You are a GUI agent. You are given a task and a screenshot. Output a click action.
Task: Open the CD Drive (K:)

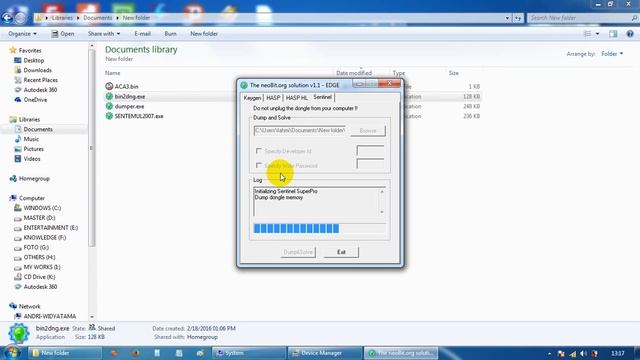click(x=39, y=277)
